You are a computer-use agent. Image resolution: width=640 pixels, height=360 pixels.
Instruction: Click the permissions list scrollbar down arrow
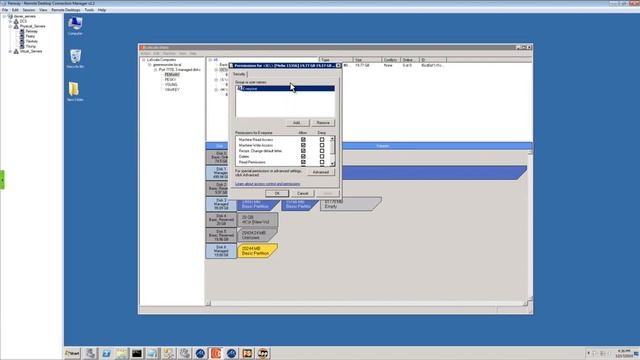332,164
